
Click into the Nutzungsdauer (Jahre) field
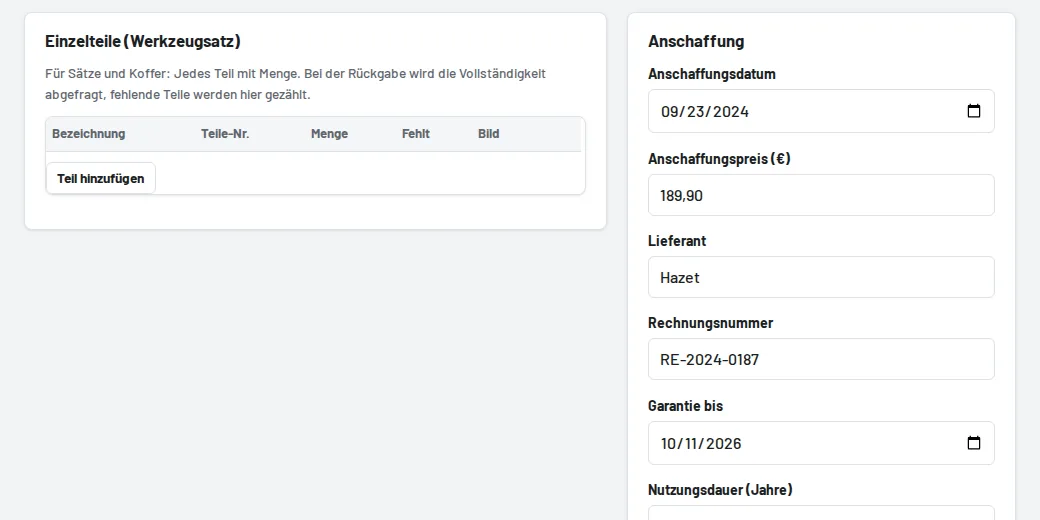coord(821,513)
